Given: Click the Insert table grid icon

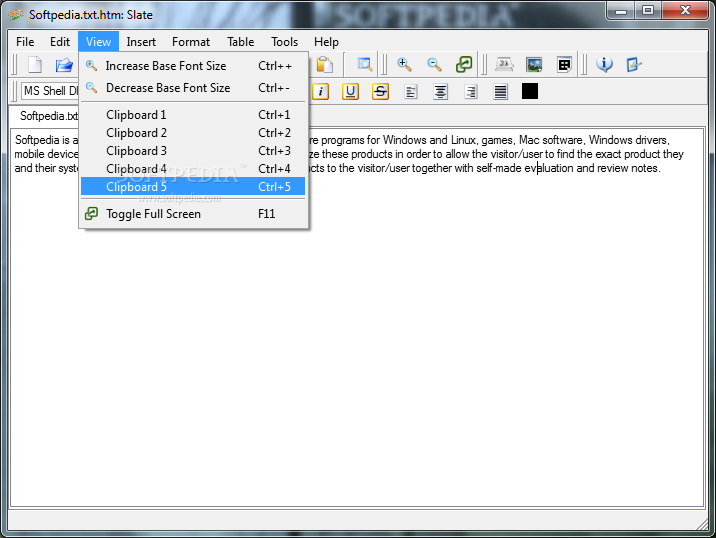Looking at the screenshot, I should pyautogui.click(x=564, y=65).
